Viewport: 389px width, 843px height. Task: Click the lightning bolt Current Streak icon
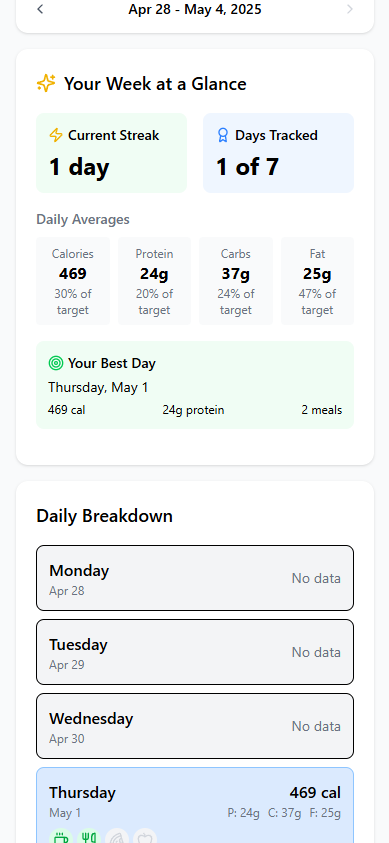tap(56, 135)
